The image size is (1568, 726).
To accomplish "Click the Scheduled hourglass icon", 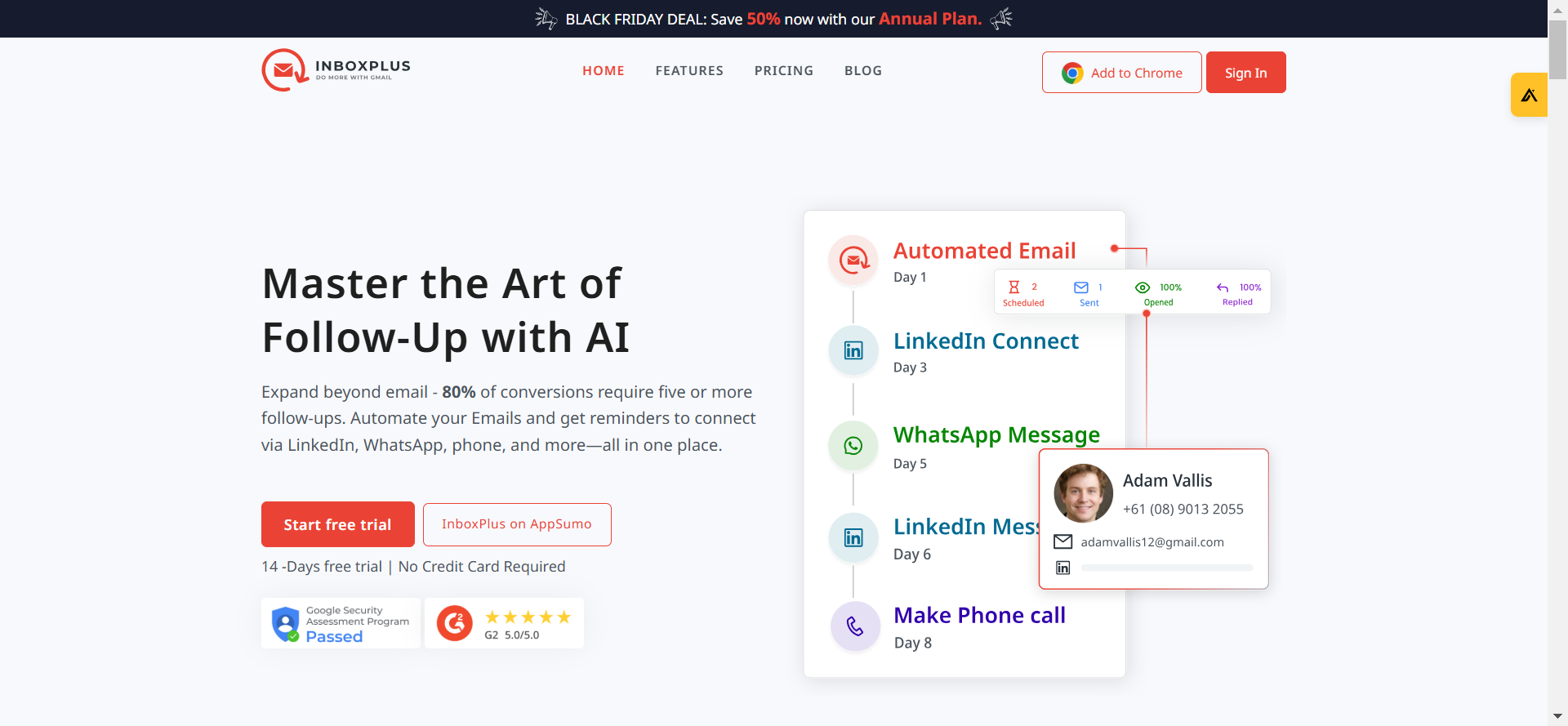I will pos(1013,287).
